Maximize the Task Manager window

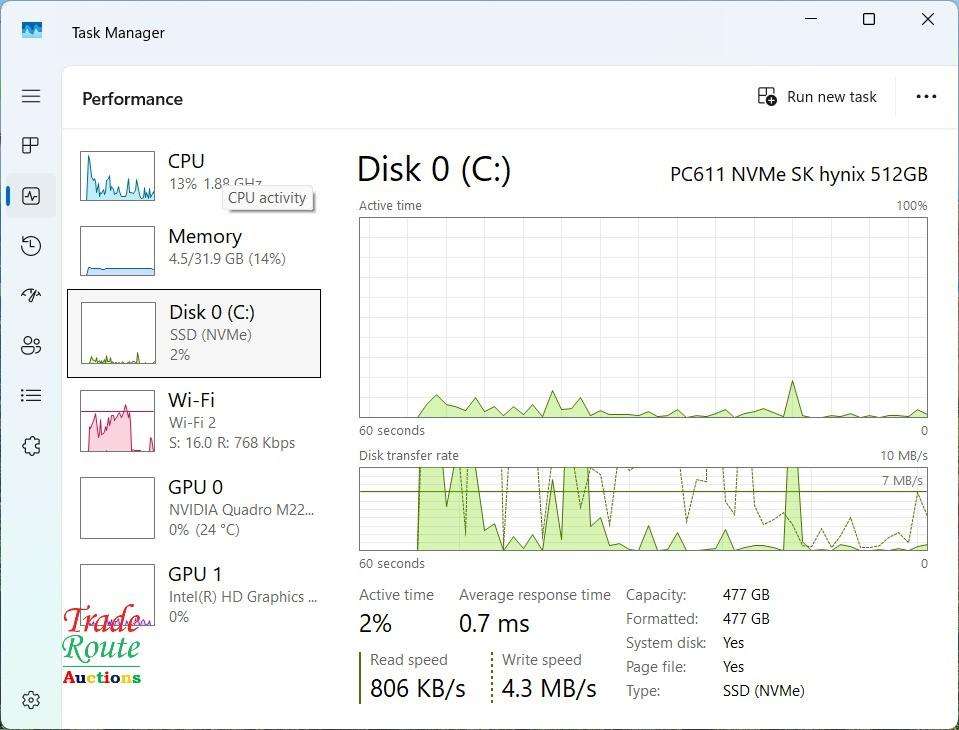[x=869, y=20]
